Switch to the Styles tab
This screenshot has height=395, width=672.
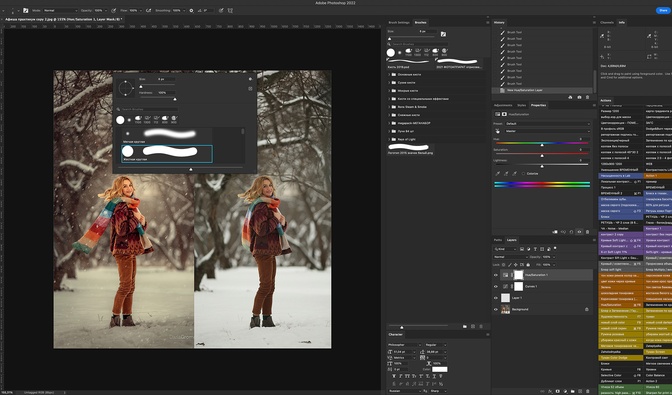click(x=522, y=105)
